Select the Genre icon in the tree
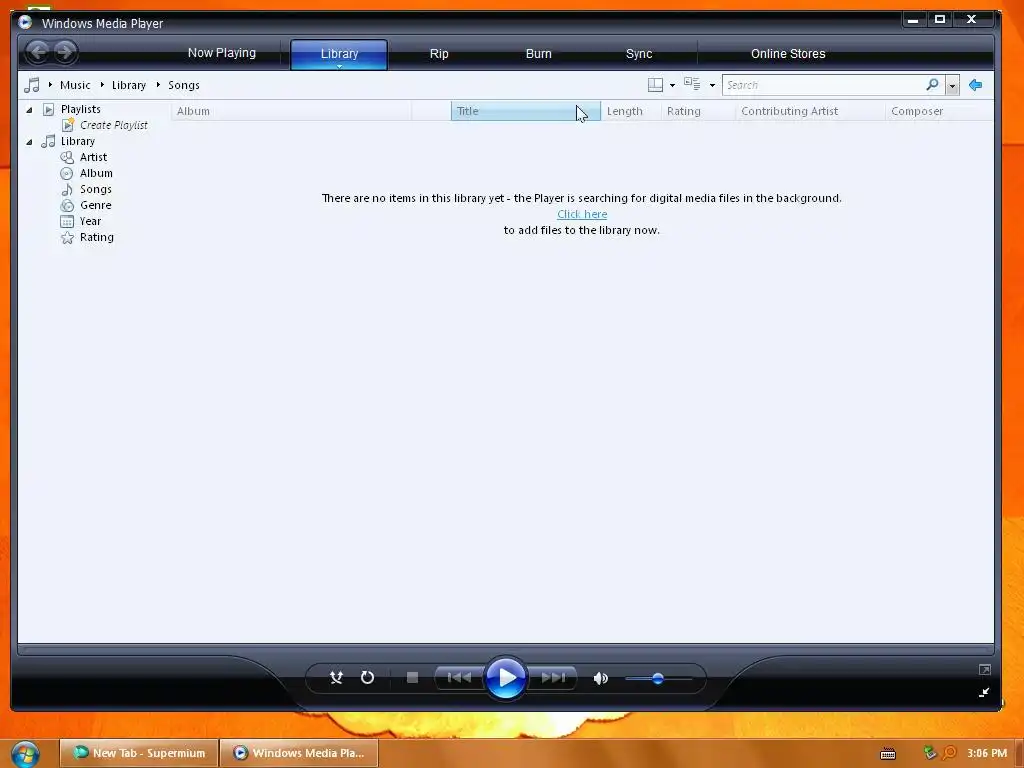 point(67,205)
